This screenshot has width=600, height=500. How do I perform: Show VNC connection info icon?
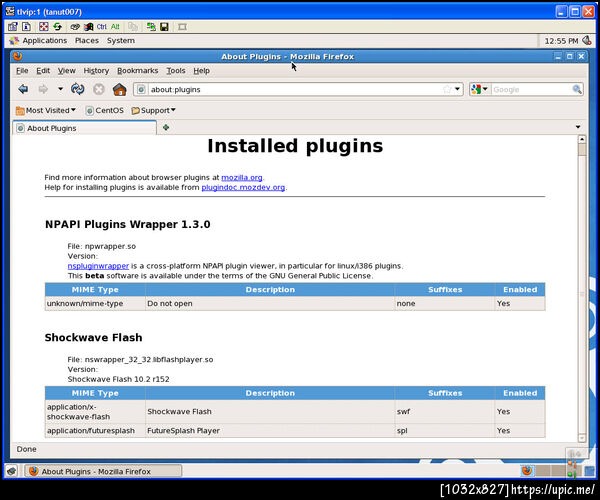[x=26, y=26]
